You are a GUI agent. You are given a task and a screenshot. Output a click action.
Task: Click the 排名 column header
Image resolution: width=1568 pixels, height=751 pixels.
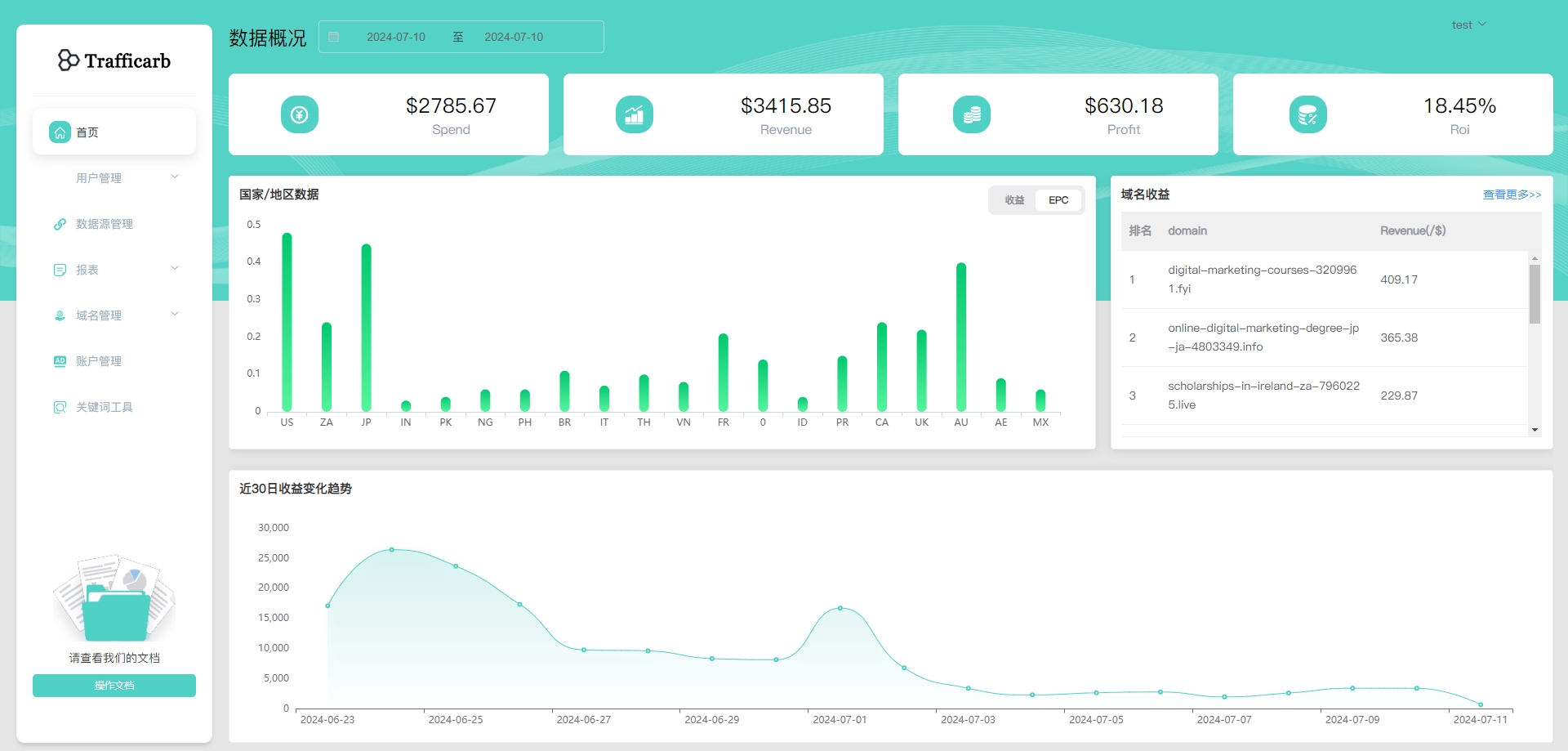(x=1140, y=231)
